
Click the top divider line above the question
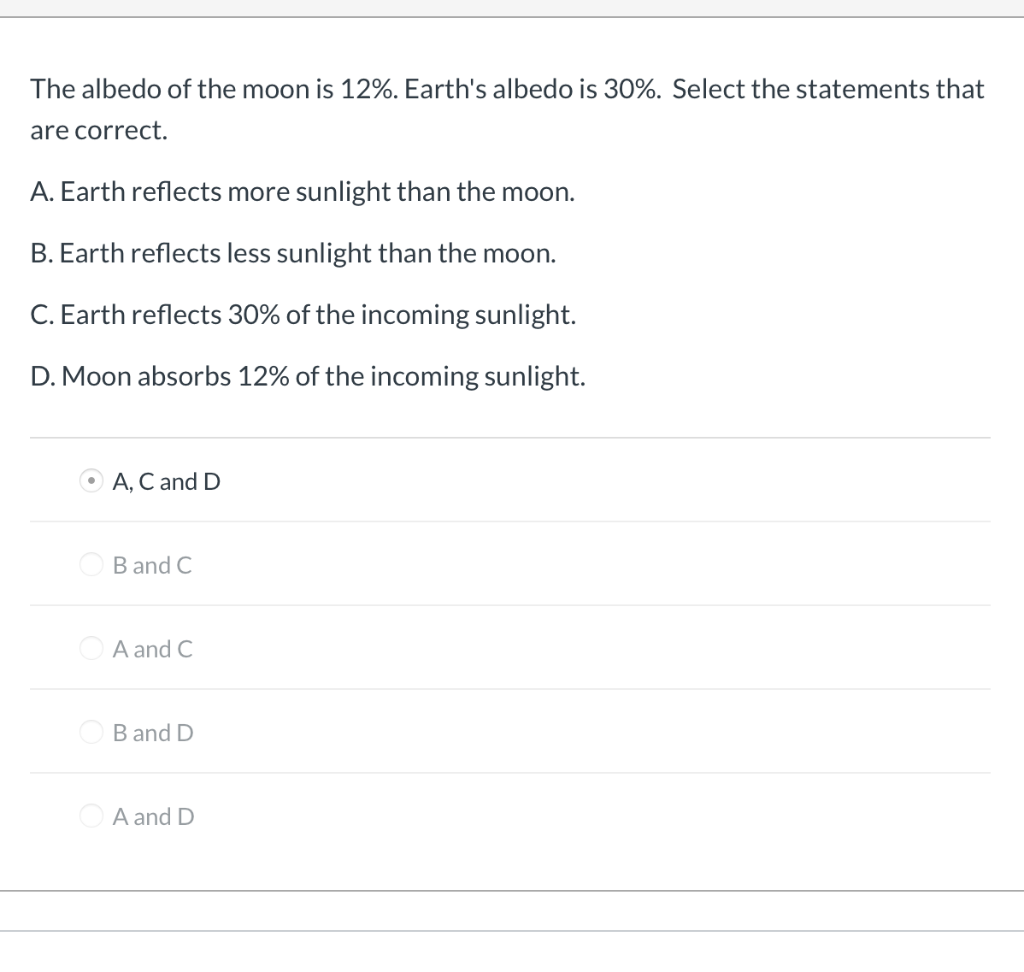pos(510,14)
